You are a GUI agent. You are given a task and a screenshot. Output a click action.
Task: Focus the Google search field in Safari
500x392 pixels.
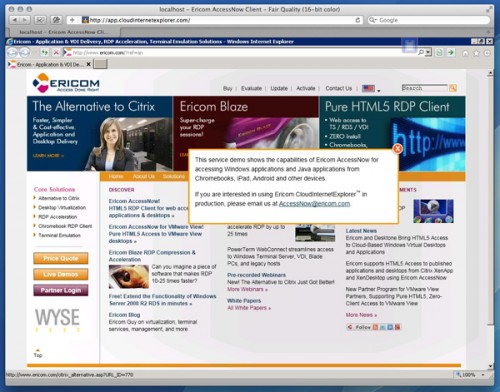[x=429, y=20]
